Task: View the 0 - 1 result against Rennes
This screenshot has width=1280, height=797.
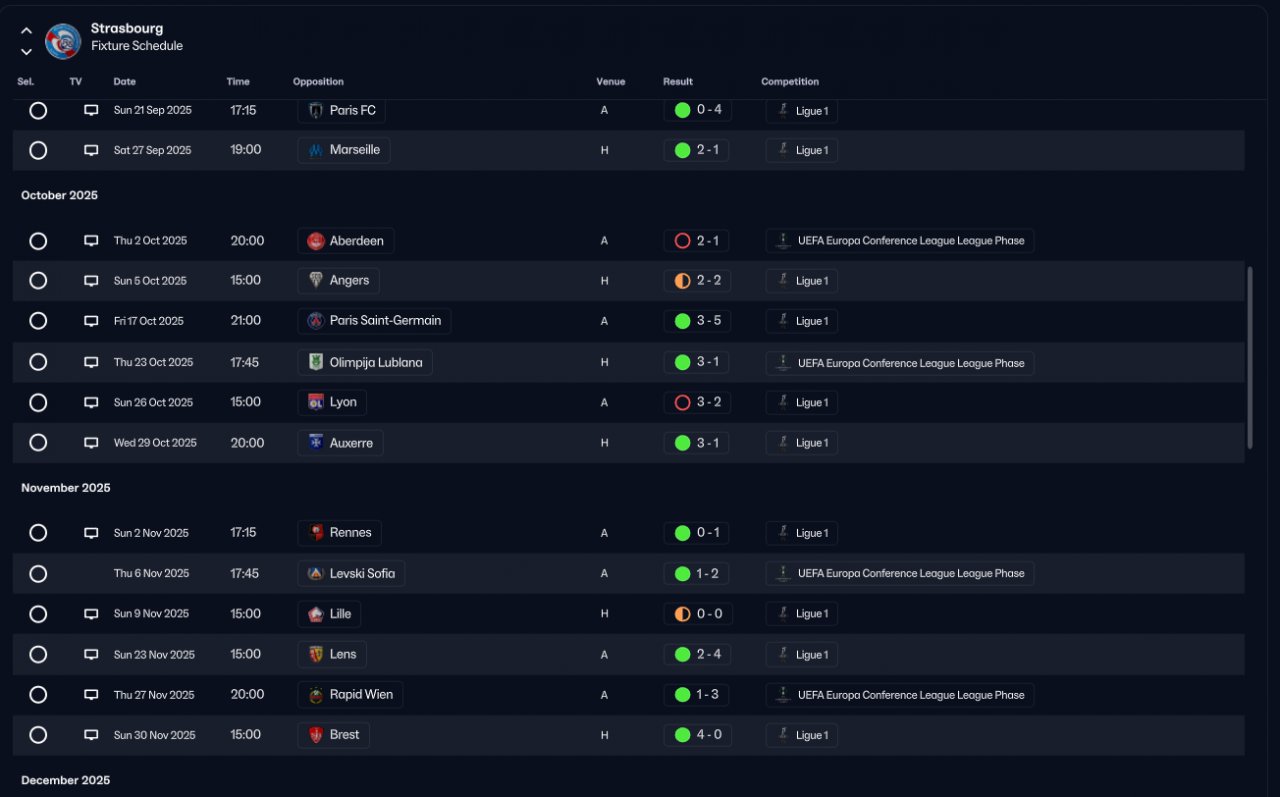Action: coord(697,533)
